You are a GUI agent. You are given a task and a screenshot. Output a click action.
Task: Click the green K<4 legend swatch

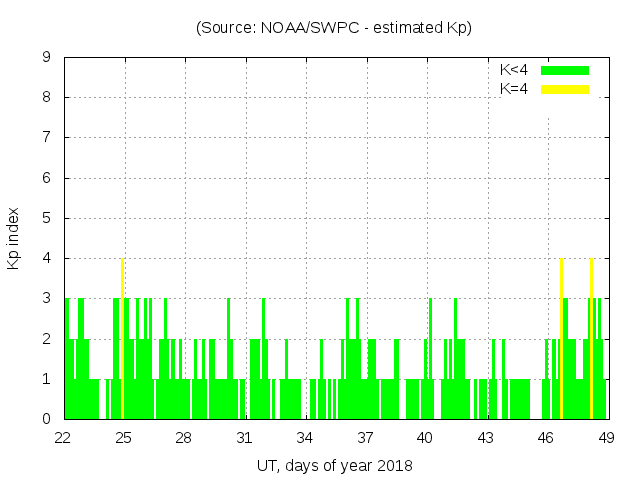[x=565, y=70]
